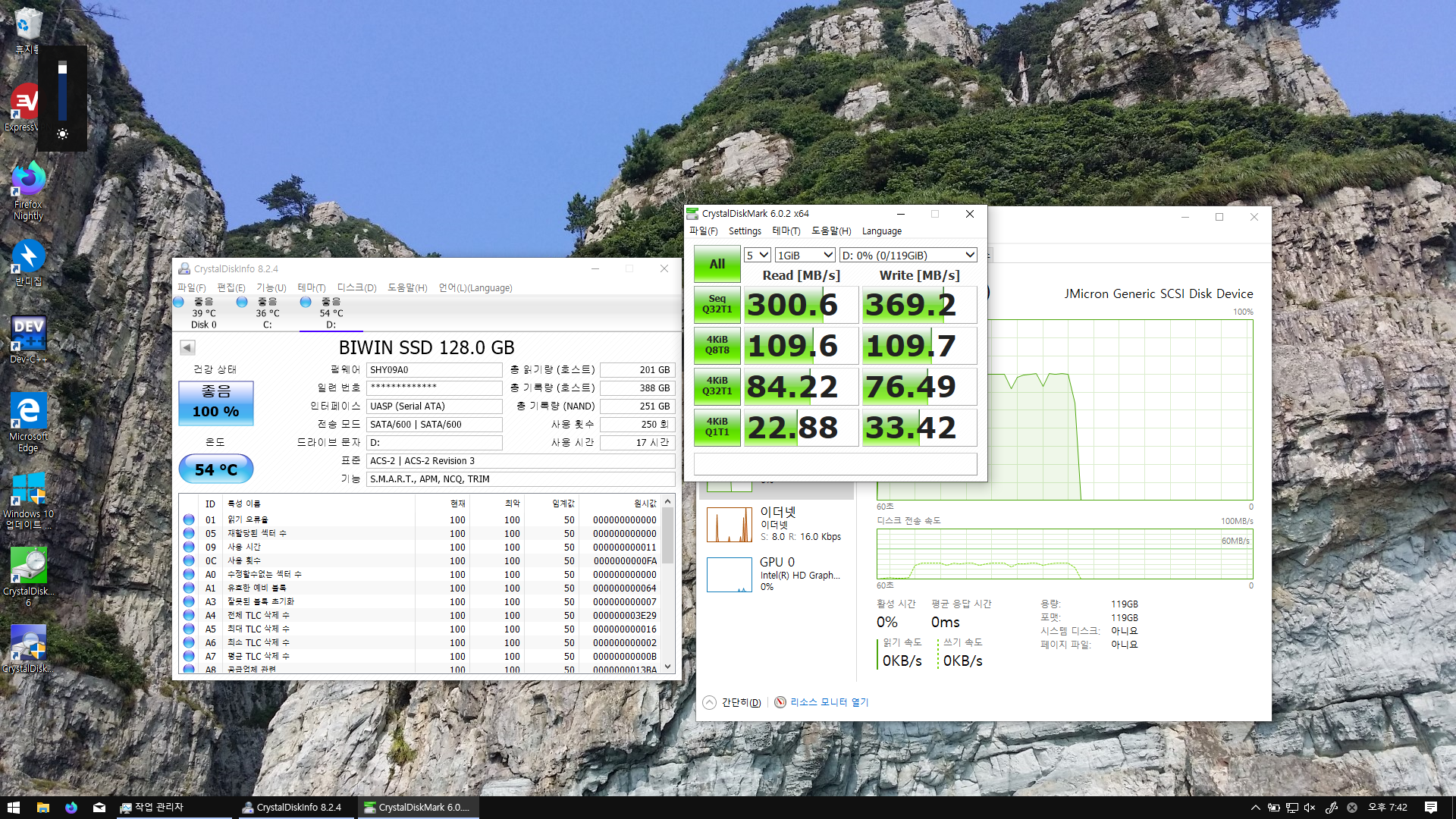Launch Firefox Nightly from the desktop
The height and width of the screenshot is (819, 1456).
tap(28, 190)
